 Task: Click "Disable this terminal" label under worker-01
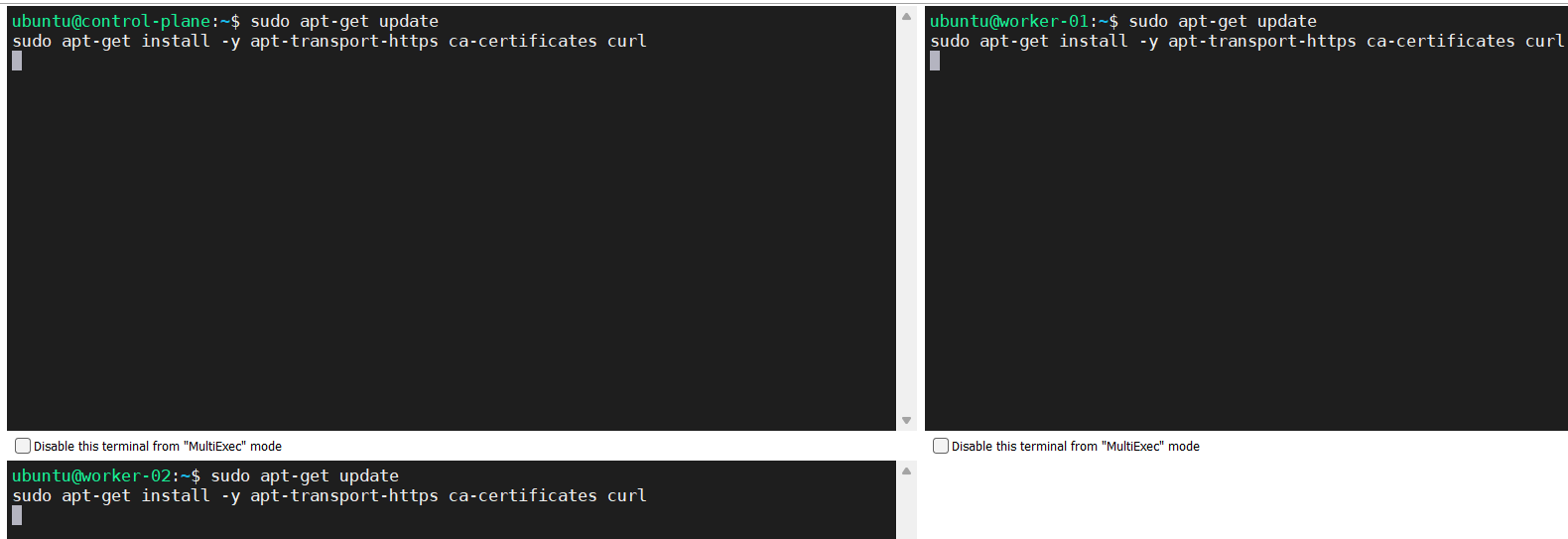(1076, 447)
